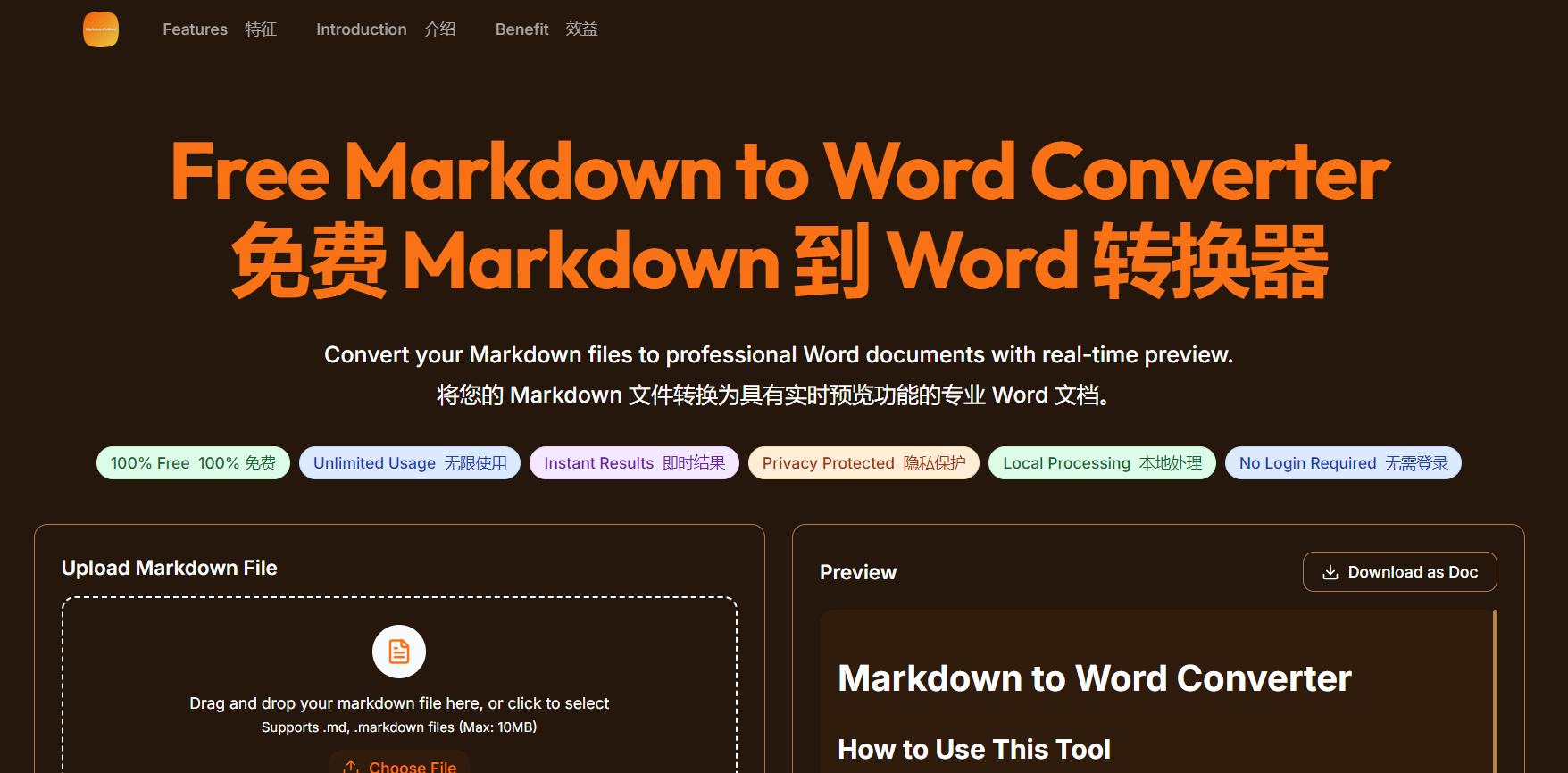The image size is (1568, 773).
Task: Click the Upload Markdown File heading
Action: [x=170, y=568]
